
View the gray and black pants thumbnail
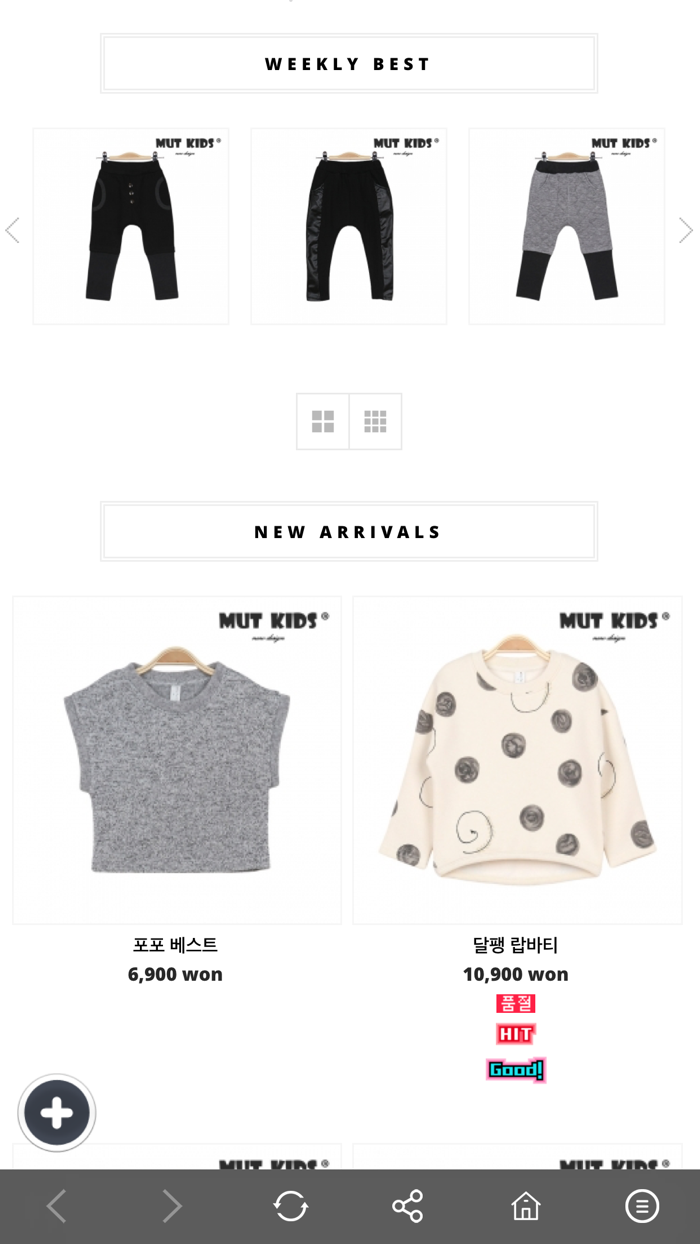(x=567, y=226)
